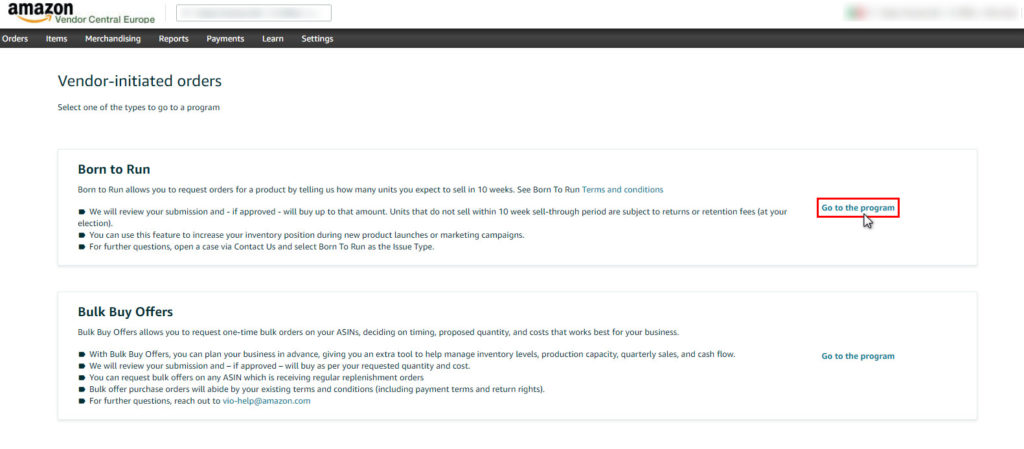The width and height of the screenshot is (1024, 449).
Task: Click the search field in the header
Action: (254, 13)
